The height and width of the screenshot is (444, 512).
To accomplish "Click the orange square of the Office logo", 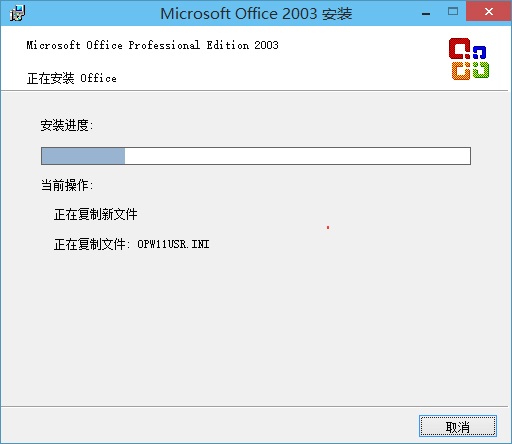I will pos(461,71).
